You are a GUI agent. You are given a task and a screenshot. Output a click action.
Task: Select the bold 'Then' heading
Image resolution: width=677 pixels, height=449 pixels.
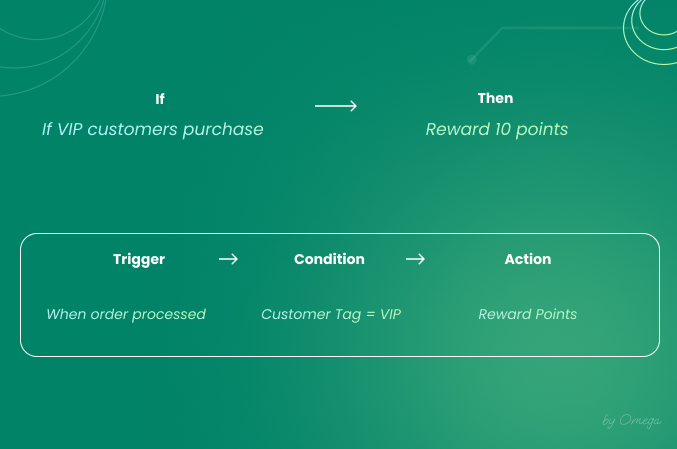click(x=495, y=98)
